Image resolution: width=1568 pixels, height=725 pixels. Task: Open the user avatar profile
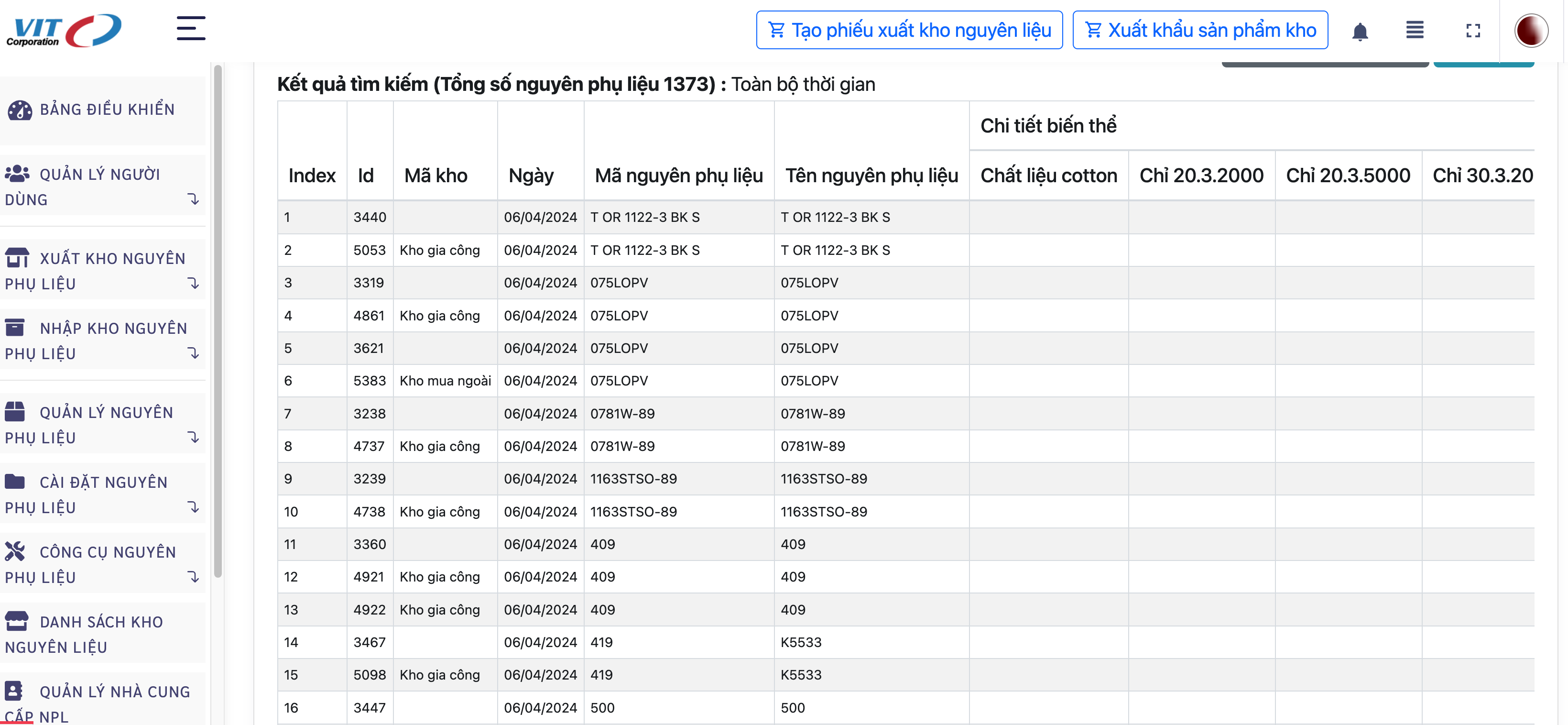pyautogui.click(x=1531, y=31)
